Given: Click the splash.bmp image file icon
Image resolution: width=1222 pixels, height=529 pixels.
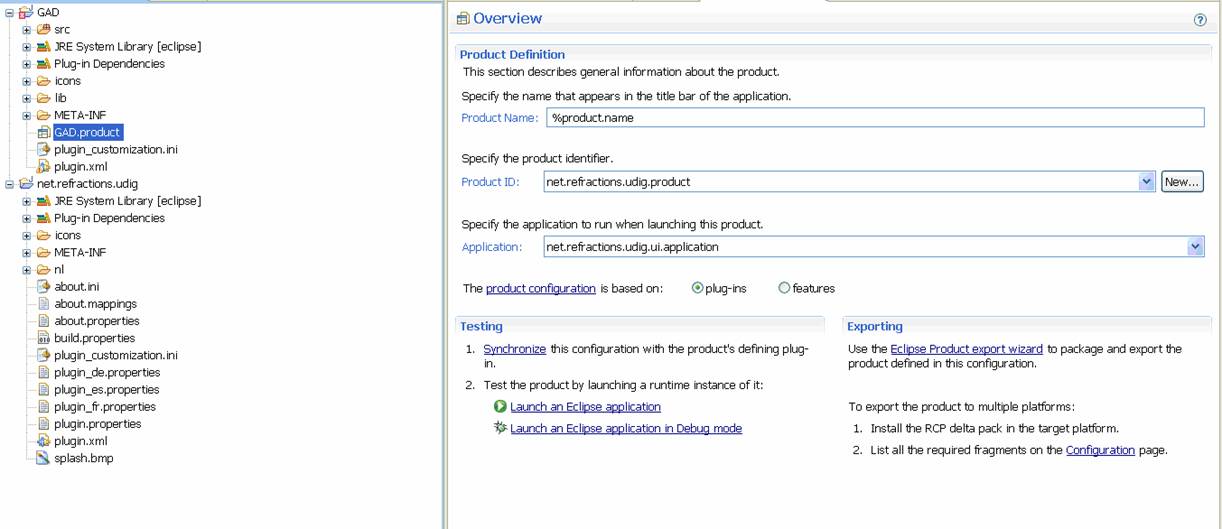Looking at the screenshot, I should [44, 458].
